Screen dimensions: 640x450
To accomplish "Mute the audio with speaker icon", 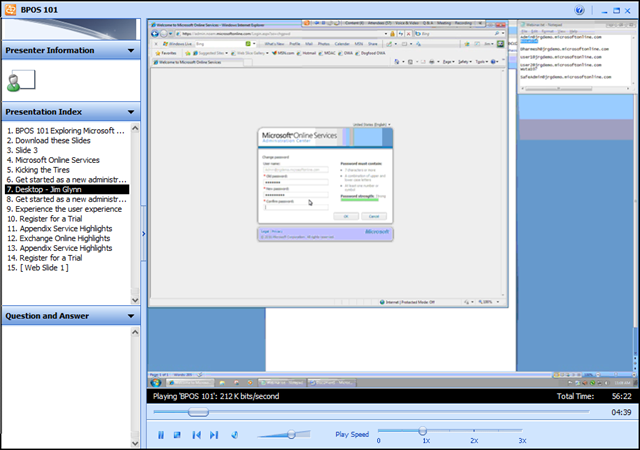I will 235,435.
